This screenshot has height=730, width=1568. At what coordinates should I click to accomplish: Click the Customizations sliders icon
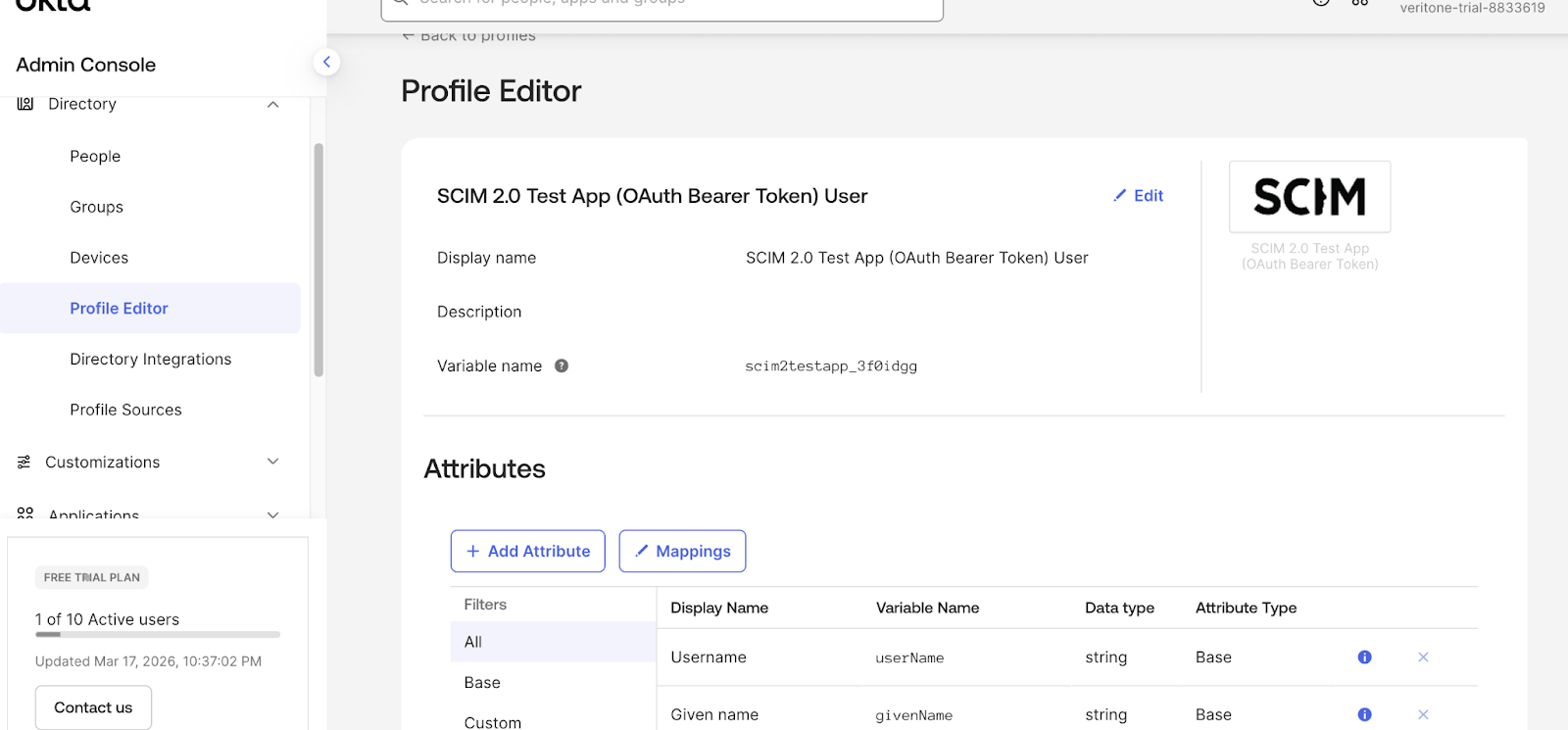tap(24, 462)
